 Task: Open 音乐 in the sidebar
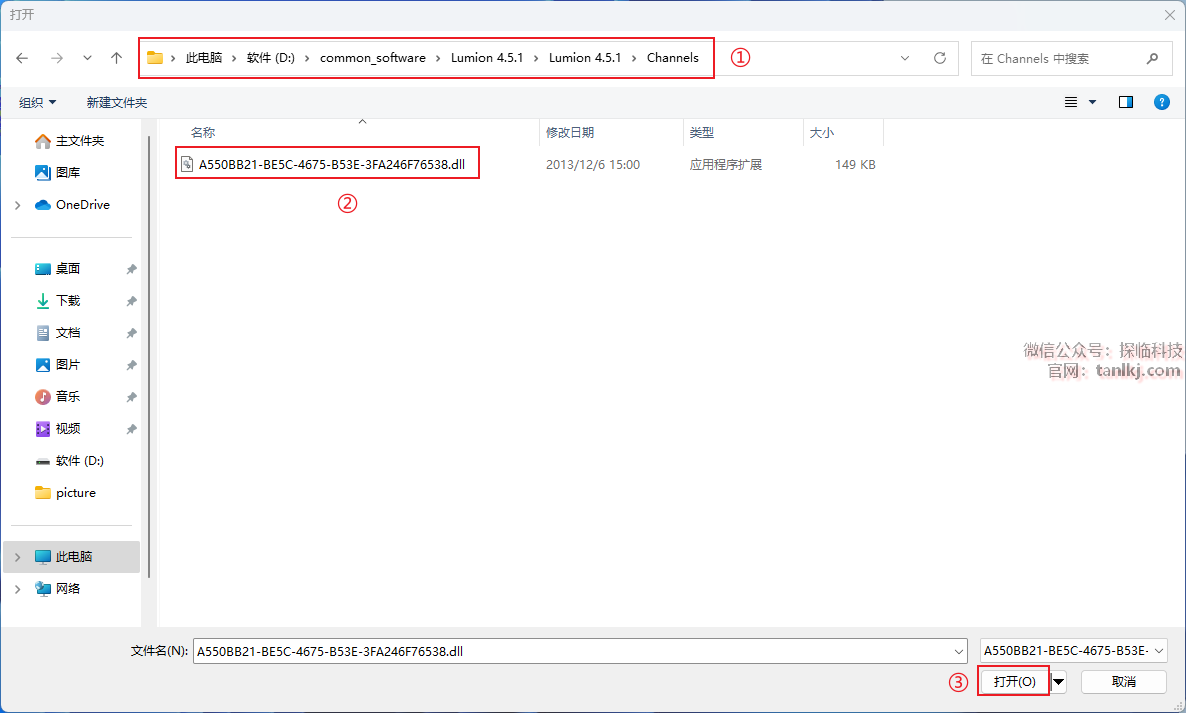(x=68, y=396)
